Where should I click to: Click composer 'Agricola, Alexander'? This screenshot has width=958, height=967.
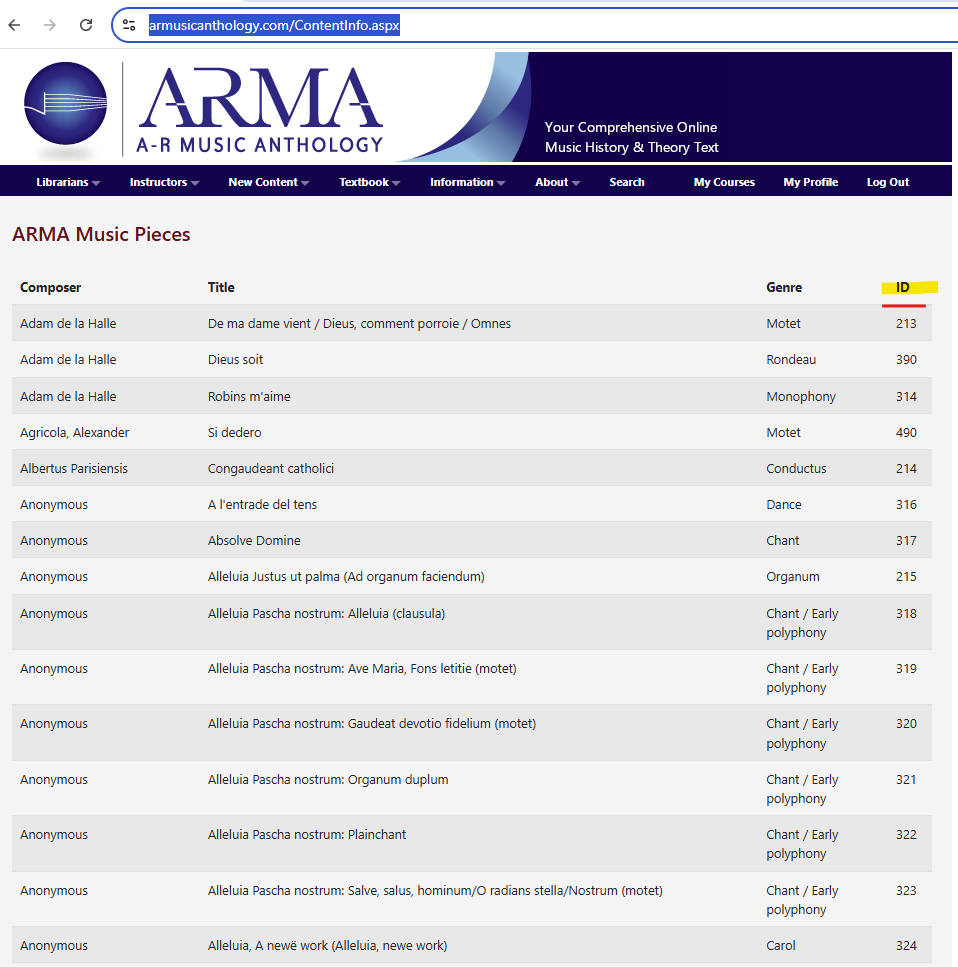pyautogui.click(x=75, y=432)
